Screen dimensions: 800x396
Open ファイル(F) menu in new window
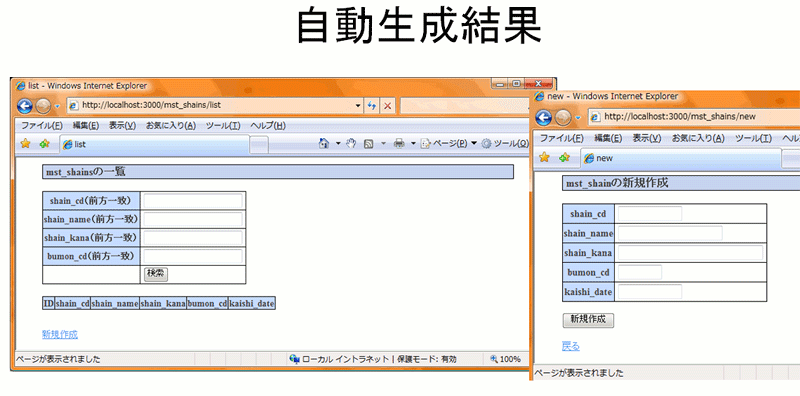click(x=562, y=138)
